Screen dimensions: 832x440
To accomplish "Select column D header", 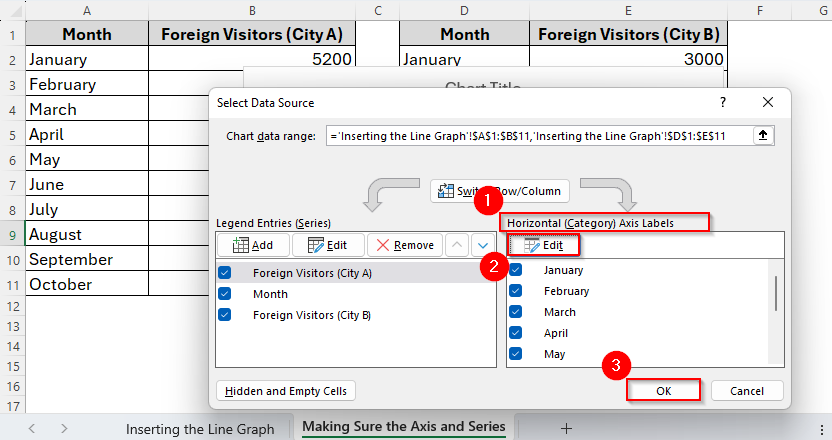I will (x=464, y=11).
